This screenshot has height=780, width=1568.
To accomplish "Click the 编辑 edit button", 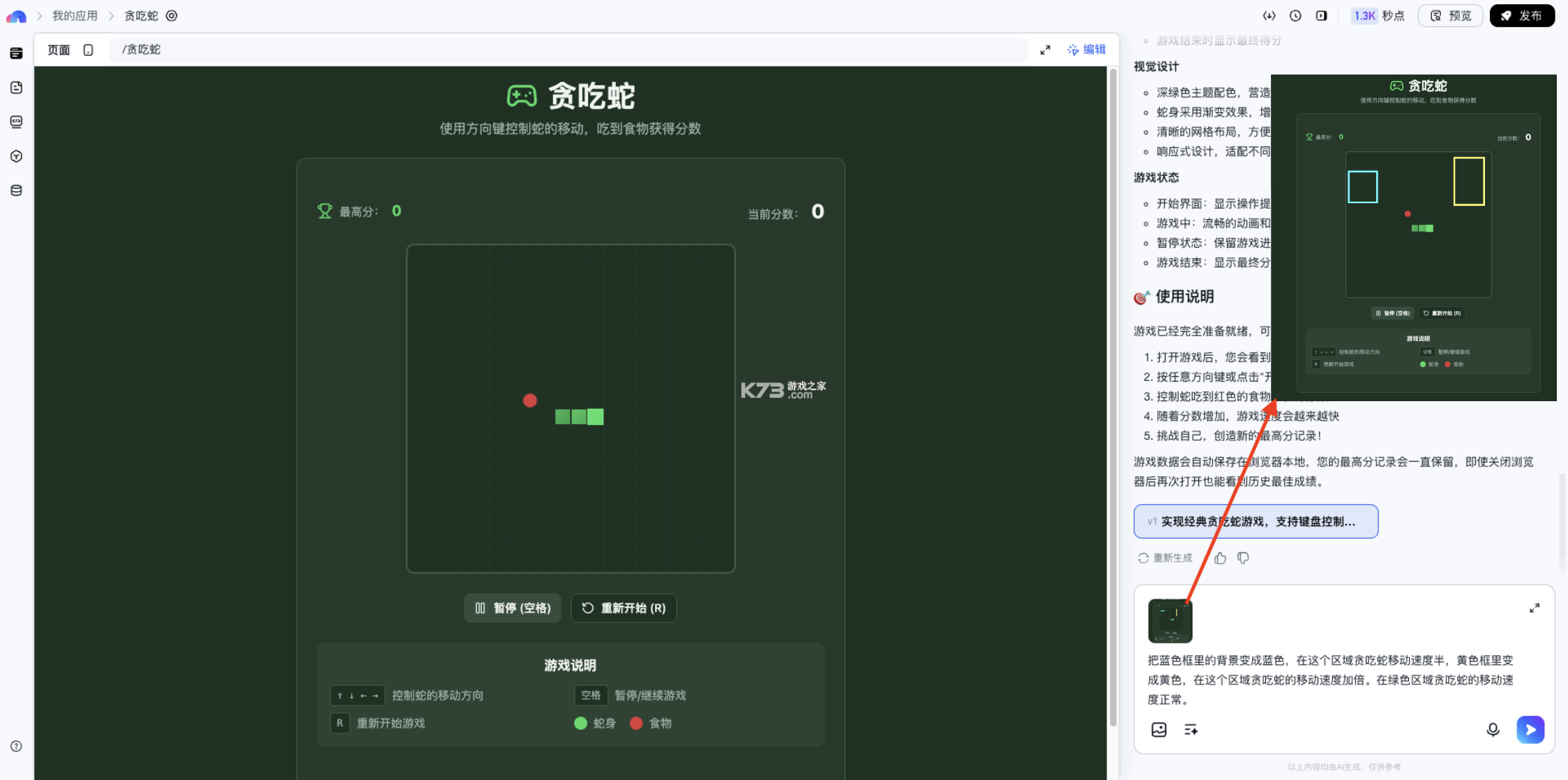I will [1086, 50].
